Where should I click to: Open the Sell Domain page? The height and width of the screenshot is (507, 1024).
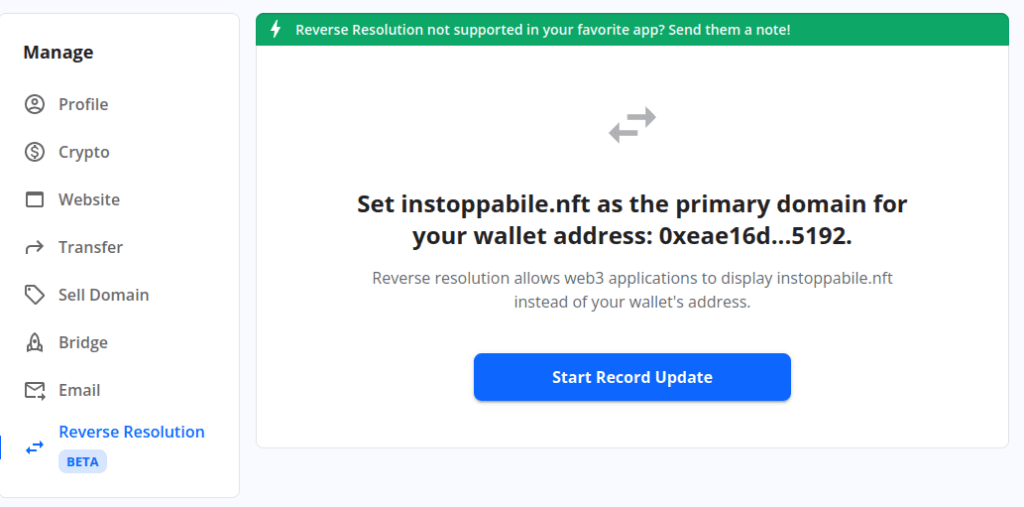tap(103, 295)
